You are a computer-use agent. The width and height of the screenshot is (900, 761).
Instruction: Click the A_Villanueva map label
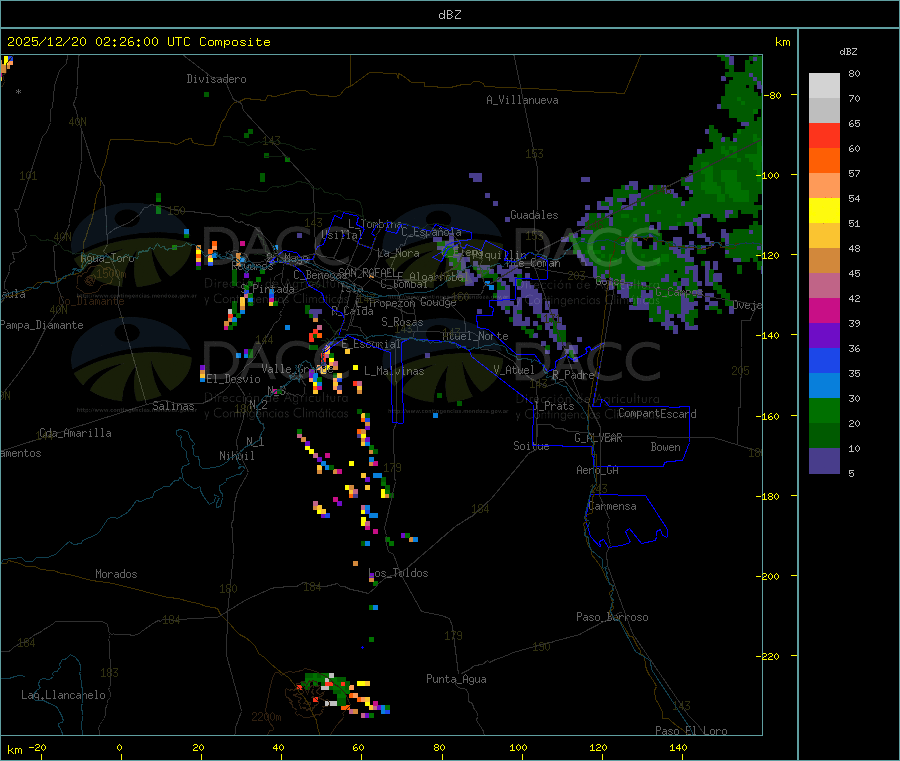click(522, 100)
